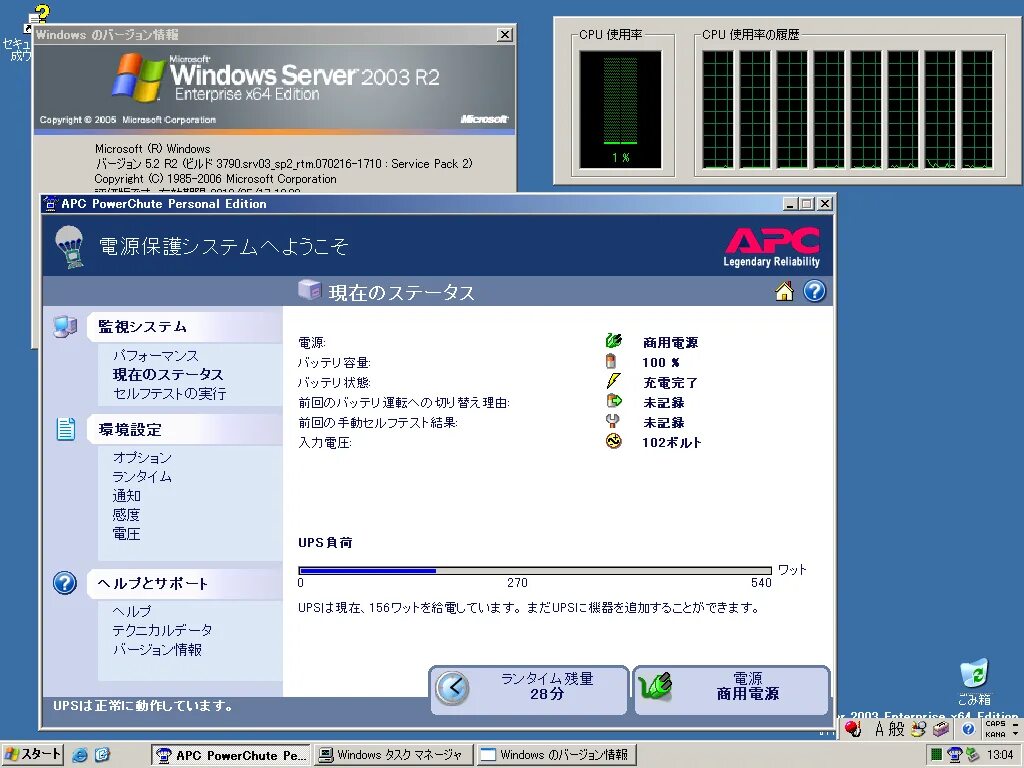Click the PowerChute tray icon near the clock

click(955, 755)
